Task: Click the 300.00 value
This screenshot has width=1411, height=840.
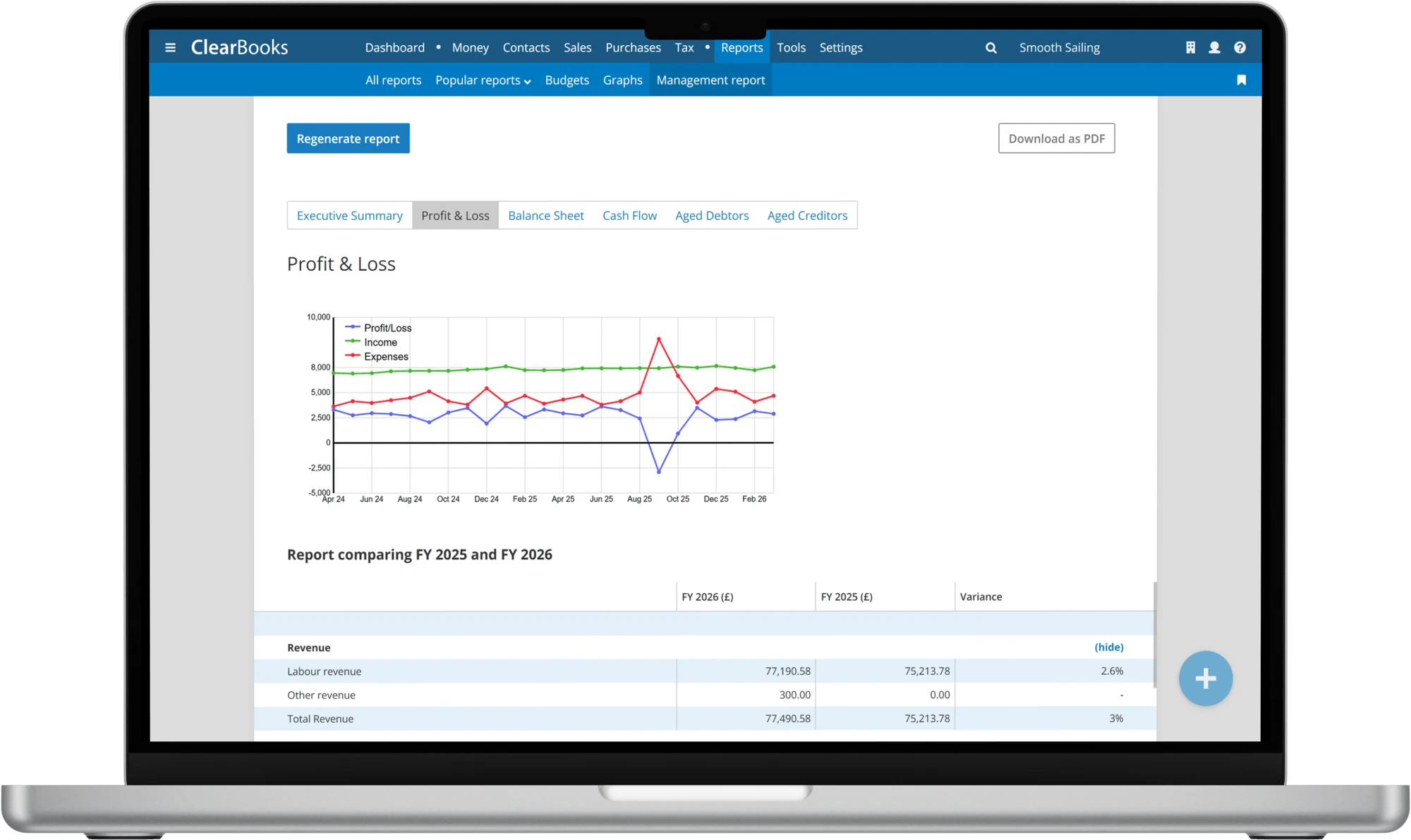Action: (x=794, y=695)
